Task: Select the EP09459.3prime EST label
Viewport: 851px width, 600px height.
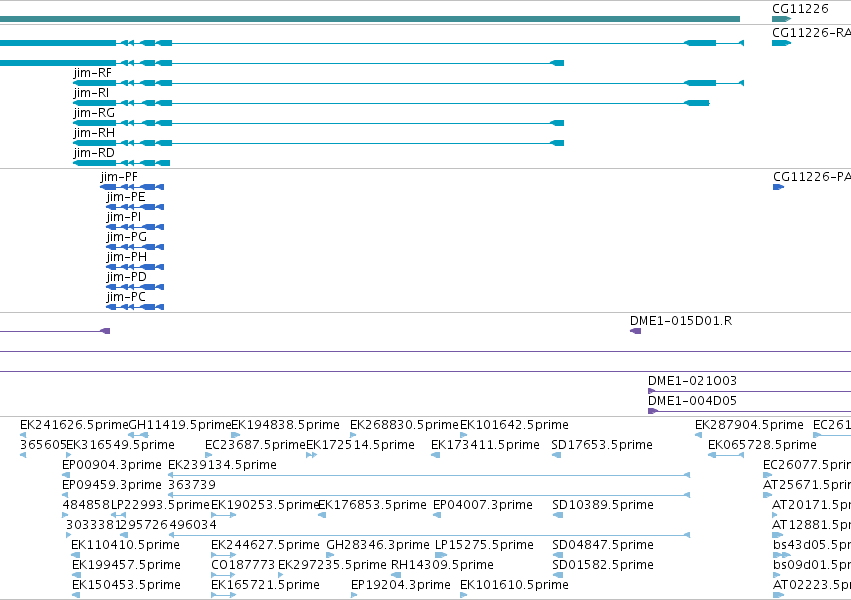Action: click(112, 485)
